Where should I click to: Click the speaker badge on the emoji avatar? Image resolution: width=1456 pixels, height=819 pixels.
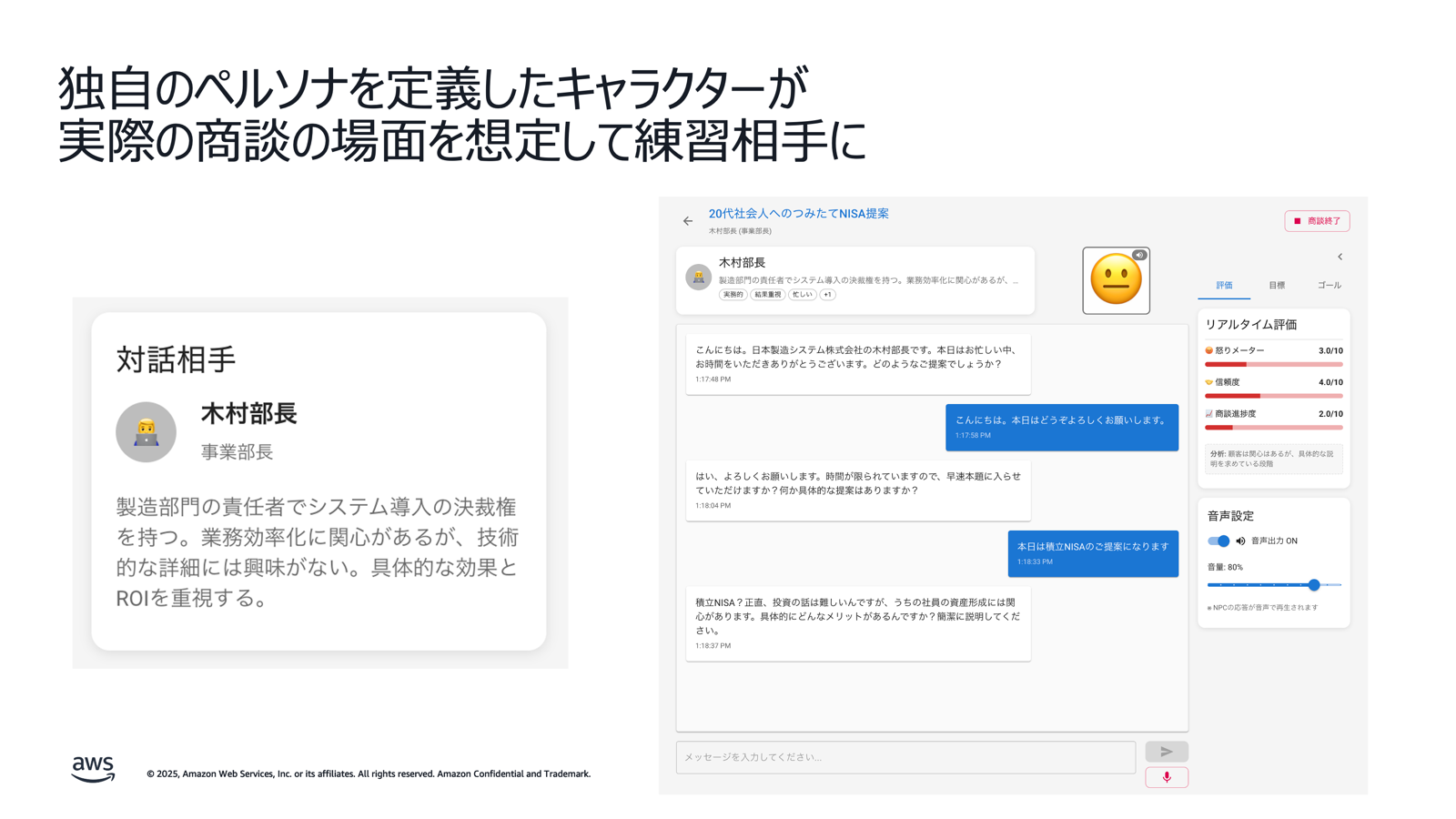pos(1139,256)
